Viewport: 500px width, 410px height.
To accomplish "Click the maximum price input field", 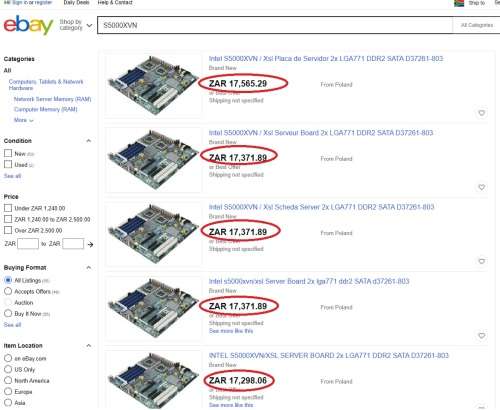I will click(x=73, y=244).
